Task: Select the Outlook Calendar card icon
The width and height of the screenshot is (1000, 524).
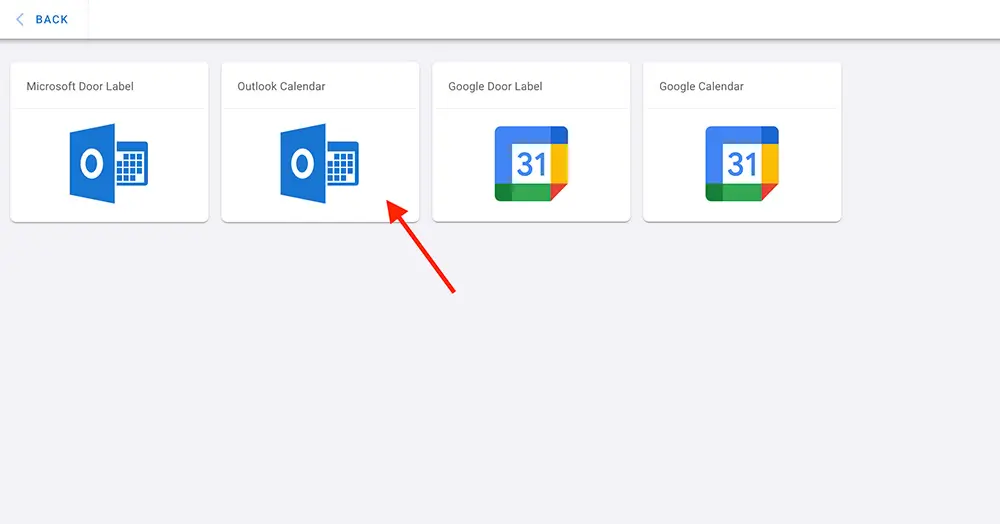Action: tap(320, 163)
